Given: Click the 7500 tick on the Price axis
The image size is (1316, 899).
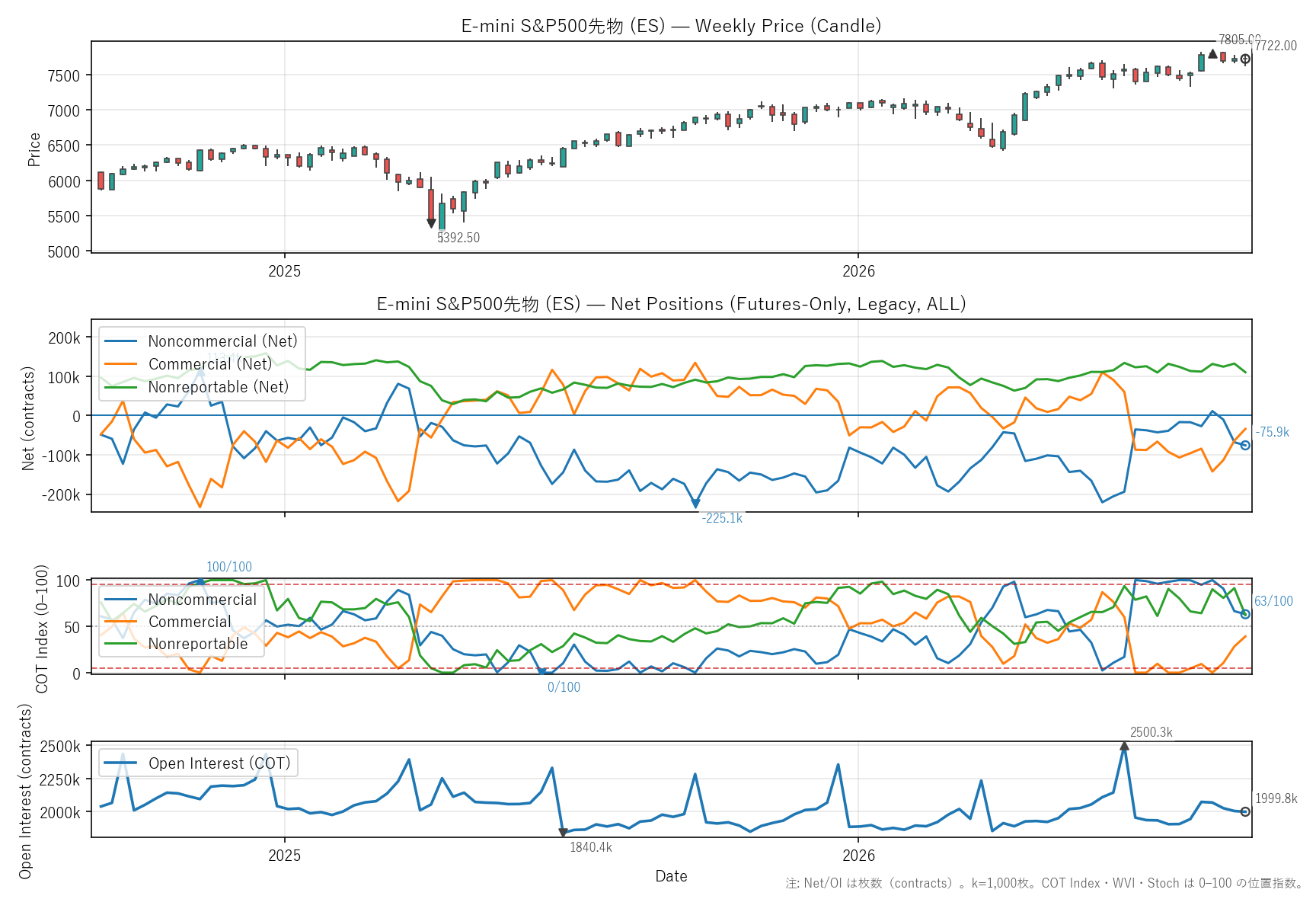Looking at the screenshot, I should [64, 75].
